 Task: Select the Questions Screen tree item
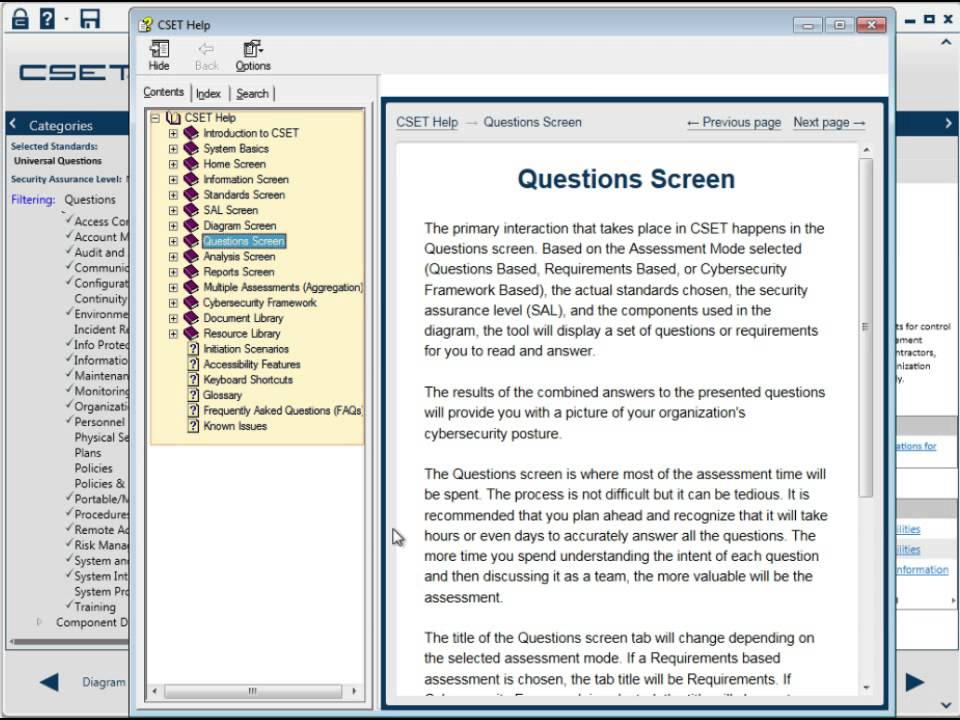tap(244, 241)
